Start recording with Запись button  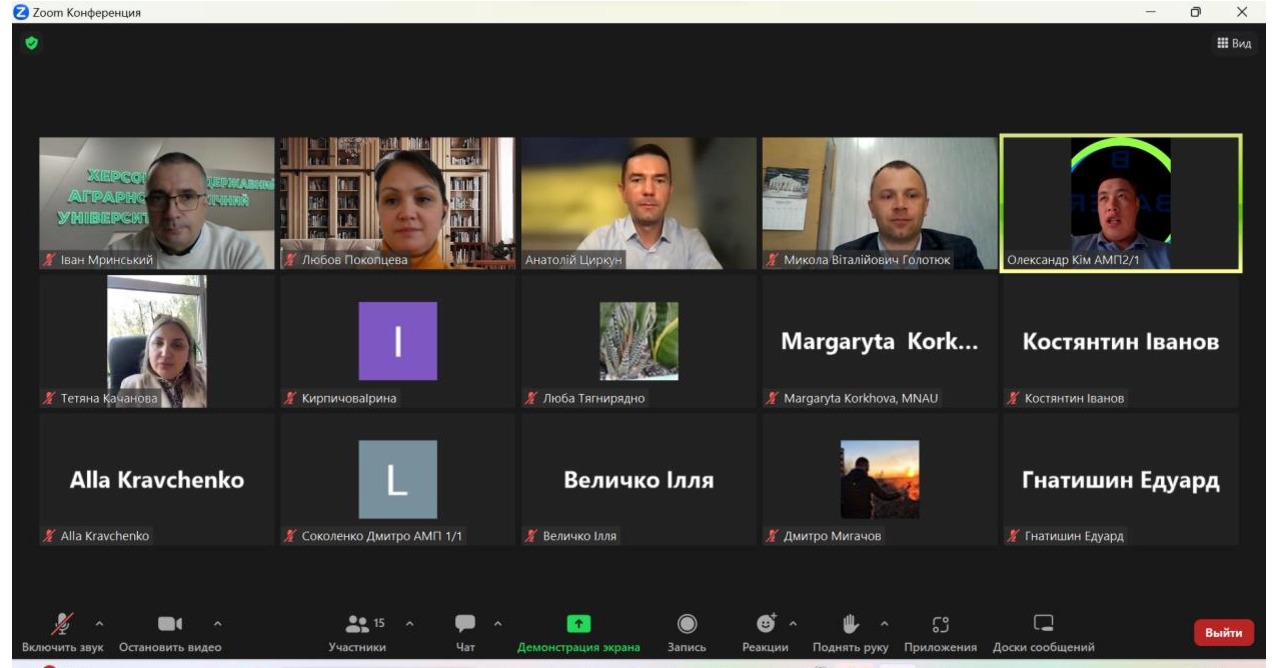tap(687, 633)
